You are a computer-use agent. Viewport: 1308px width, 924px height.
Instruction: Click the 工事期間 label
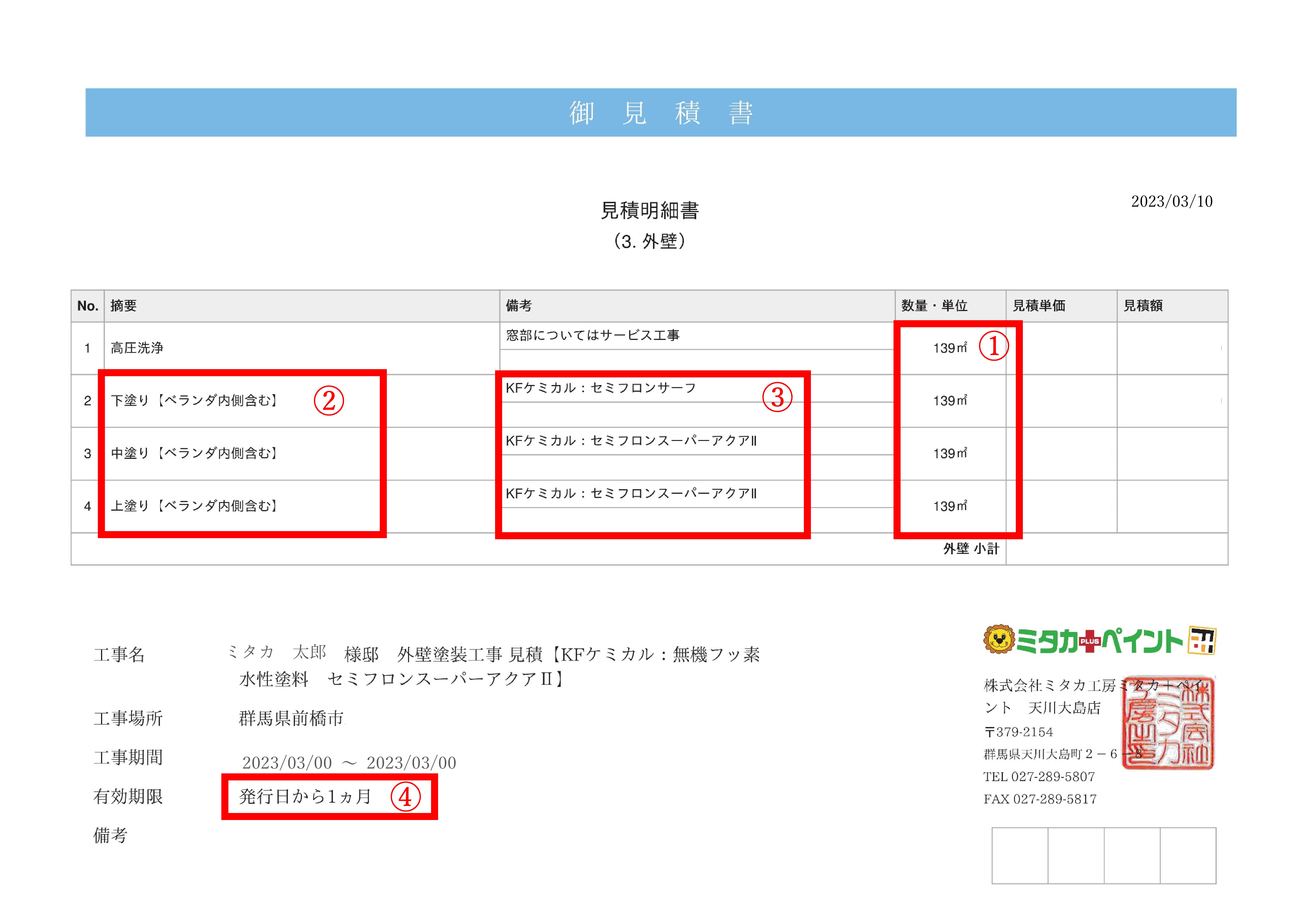tap(128, 758)
